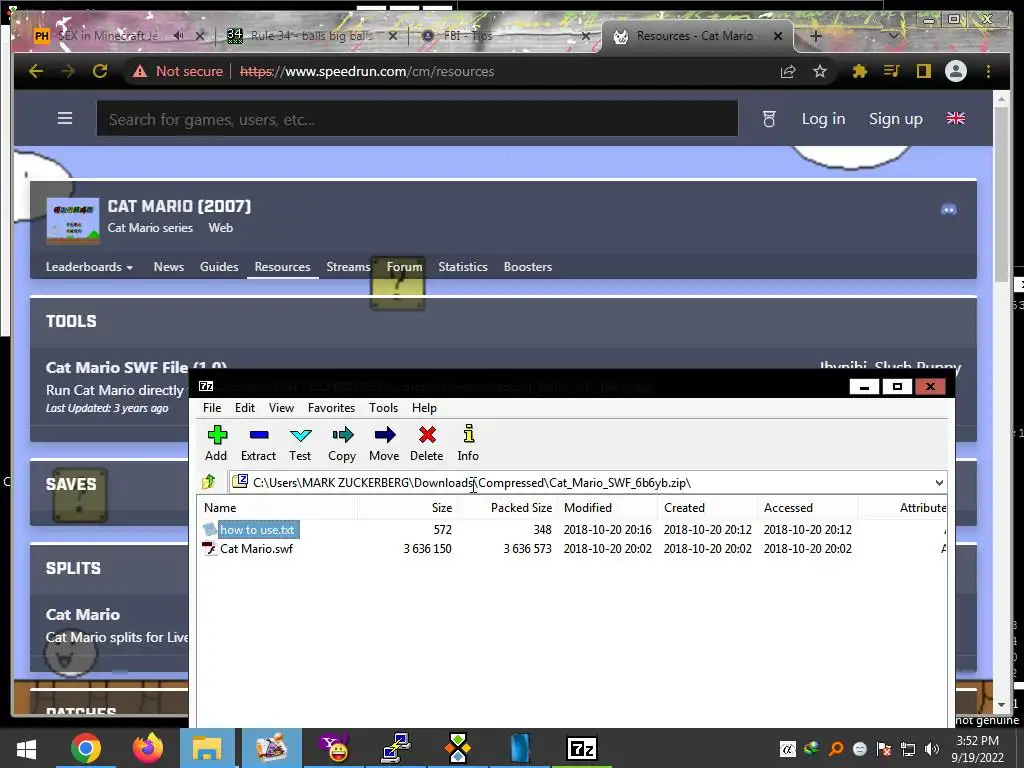
Task: Open Firefox from the taskbar
Action: (x=148, y=748)
